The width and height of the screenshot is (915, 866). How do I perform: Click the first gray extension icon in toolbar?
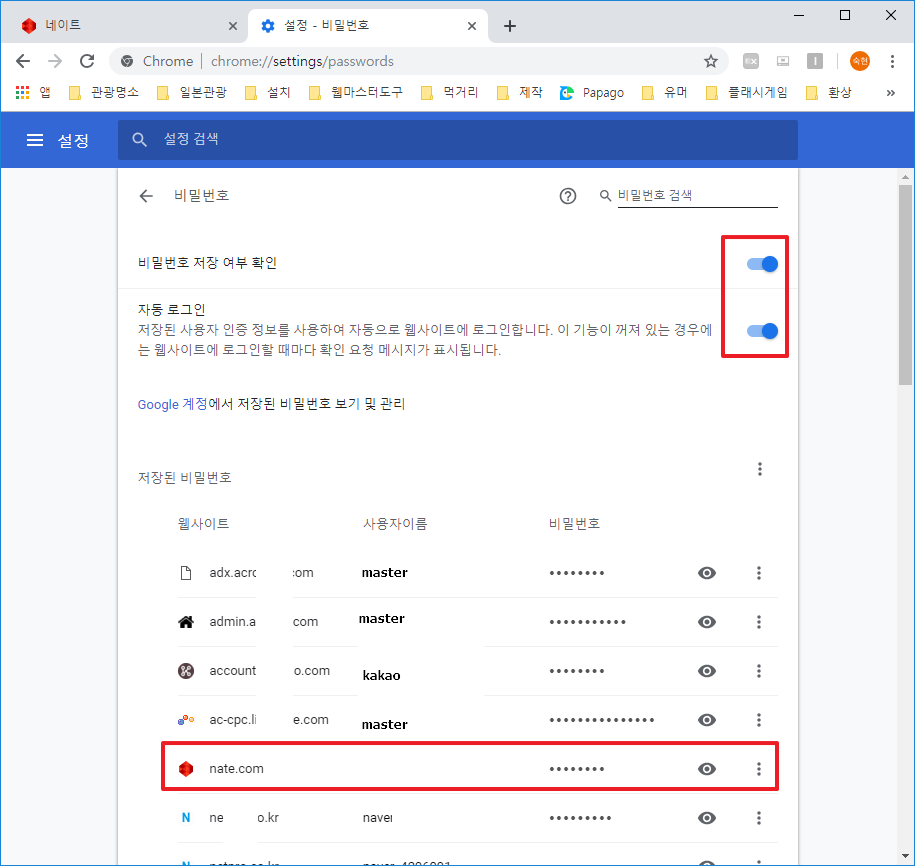[x=750, y=61]
